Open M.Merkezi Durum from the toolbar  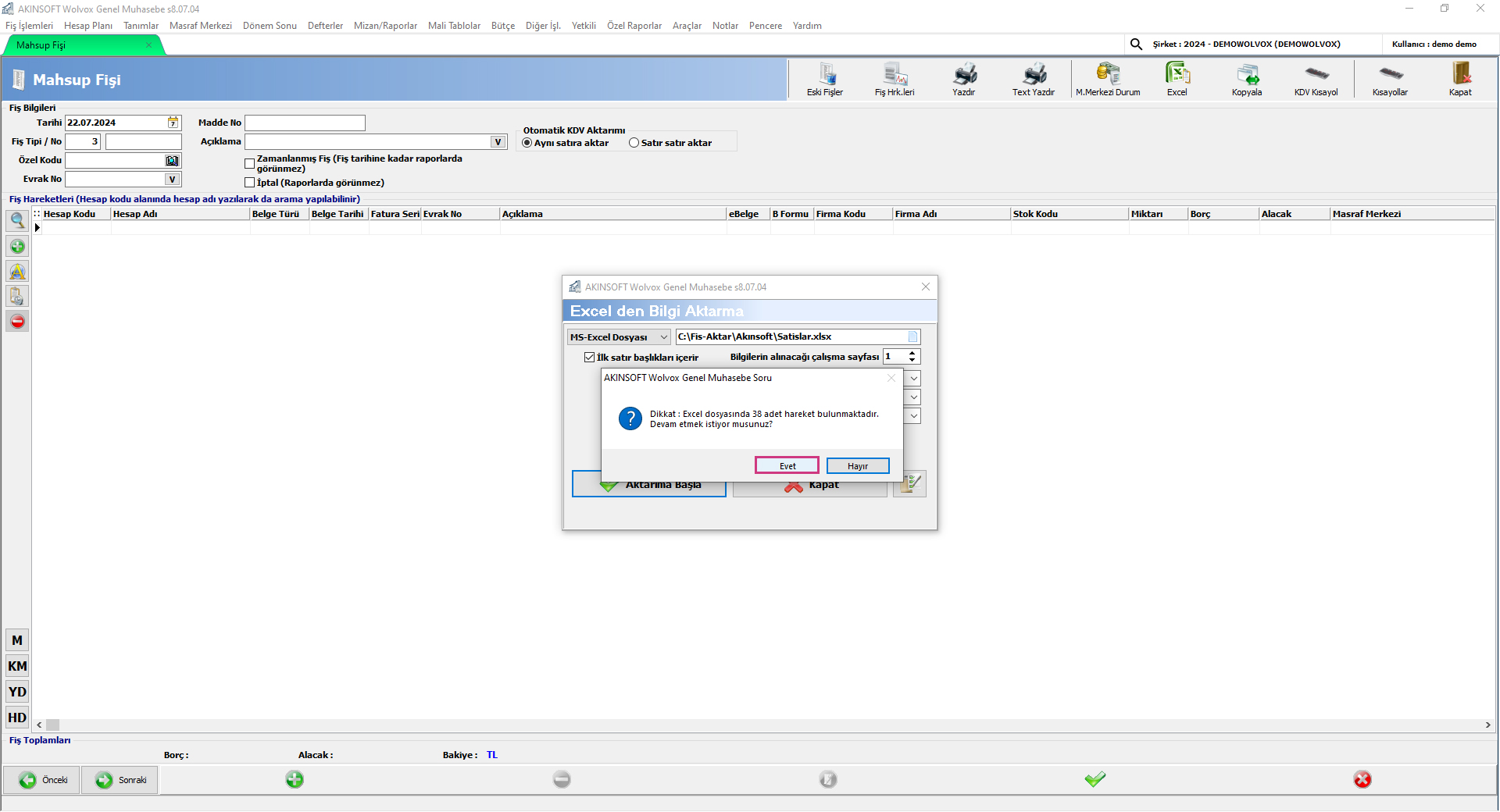[1108, 79]
